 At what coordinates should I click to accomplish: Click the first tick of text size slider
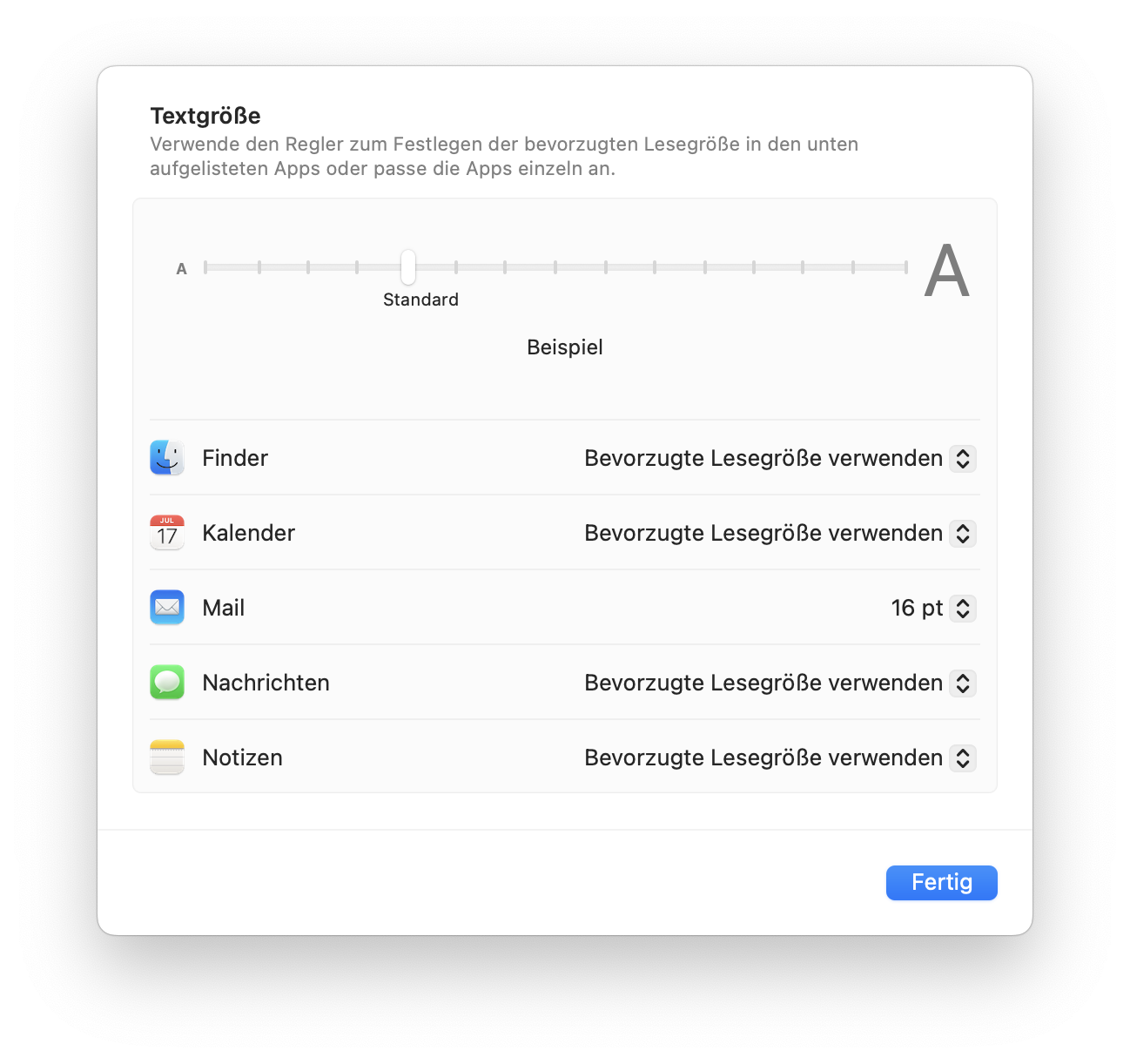[205, 267]
